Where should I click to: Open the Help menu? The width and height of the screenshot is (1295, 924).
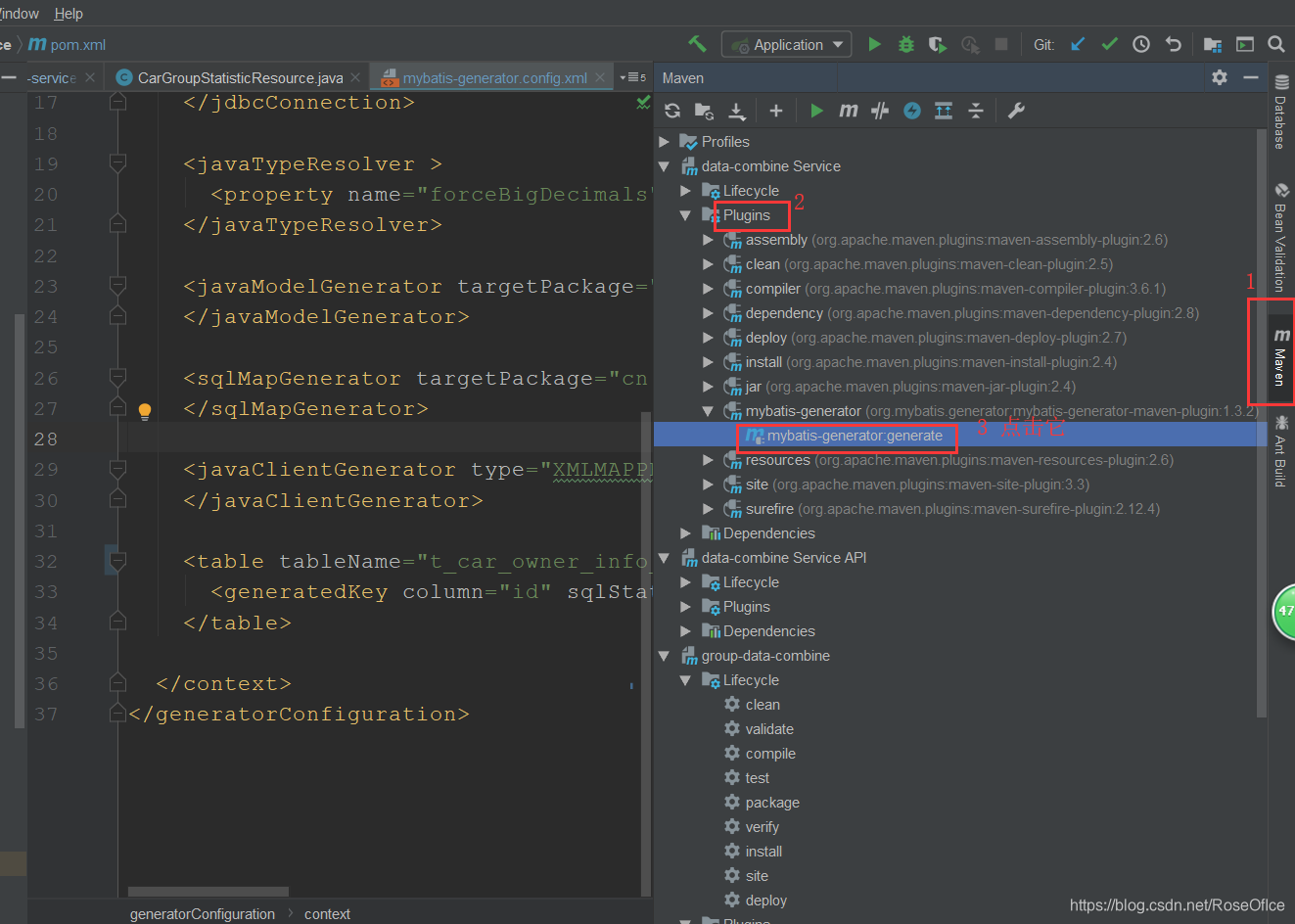69,14
